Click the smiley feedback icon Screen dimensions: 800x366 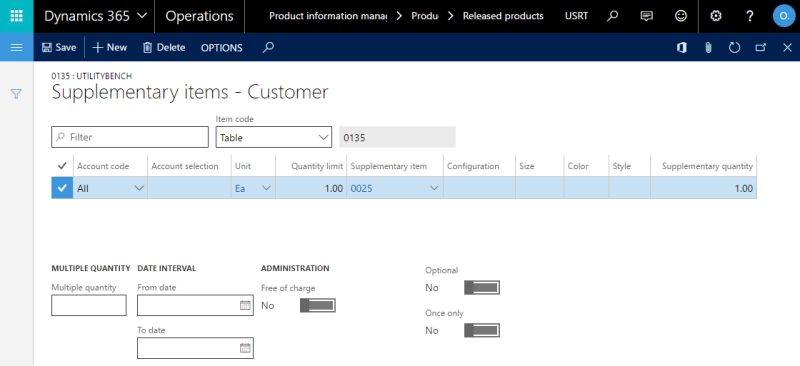pyautogui.click(x=681, y=16)
